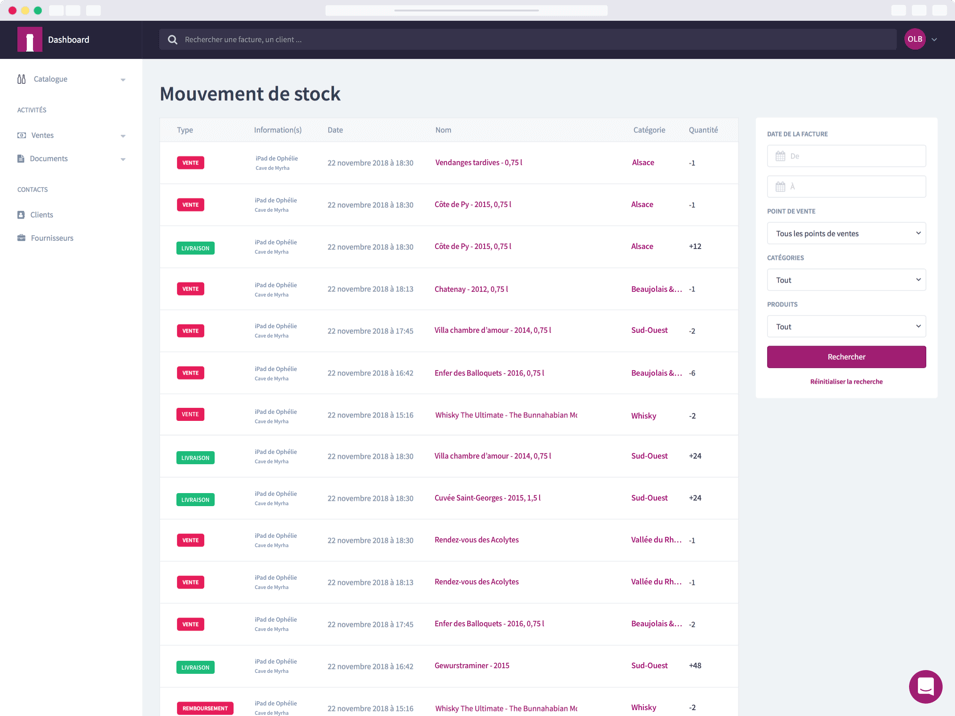955x716 pixels.
Task: Open the chat support bubble
Action: point(925,687)
